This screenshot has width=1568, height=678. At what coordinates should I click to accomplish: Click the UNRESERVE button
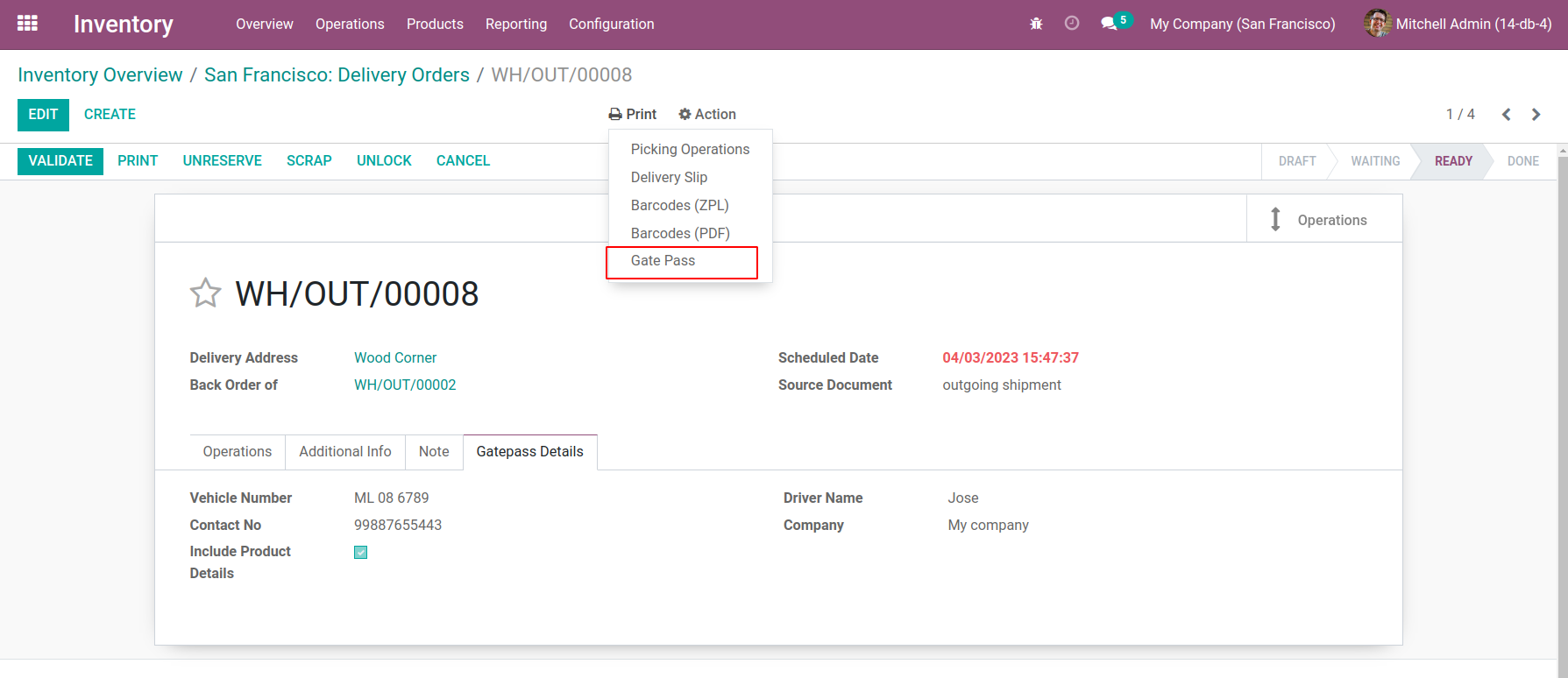pyautogui.click(x=223, y=161)
